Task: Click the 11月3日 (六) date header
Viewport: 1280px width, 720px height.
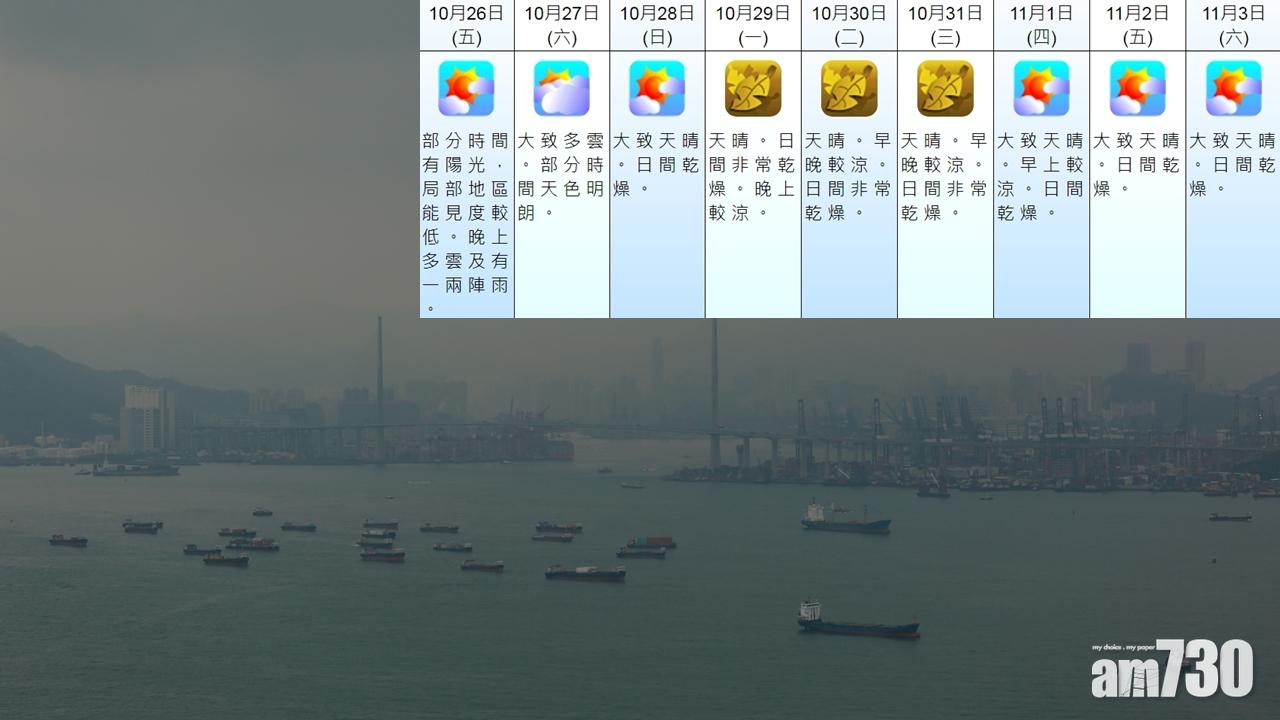Action: point(1233,25)
